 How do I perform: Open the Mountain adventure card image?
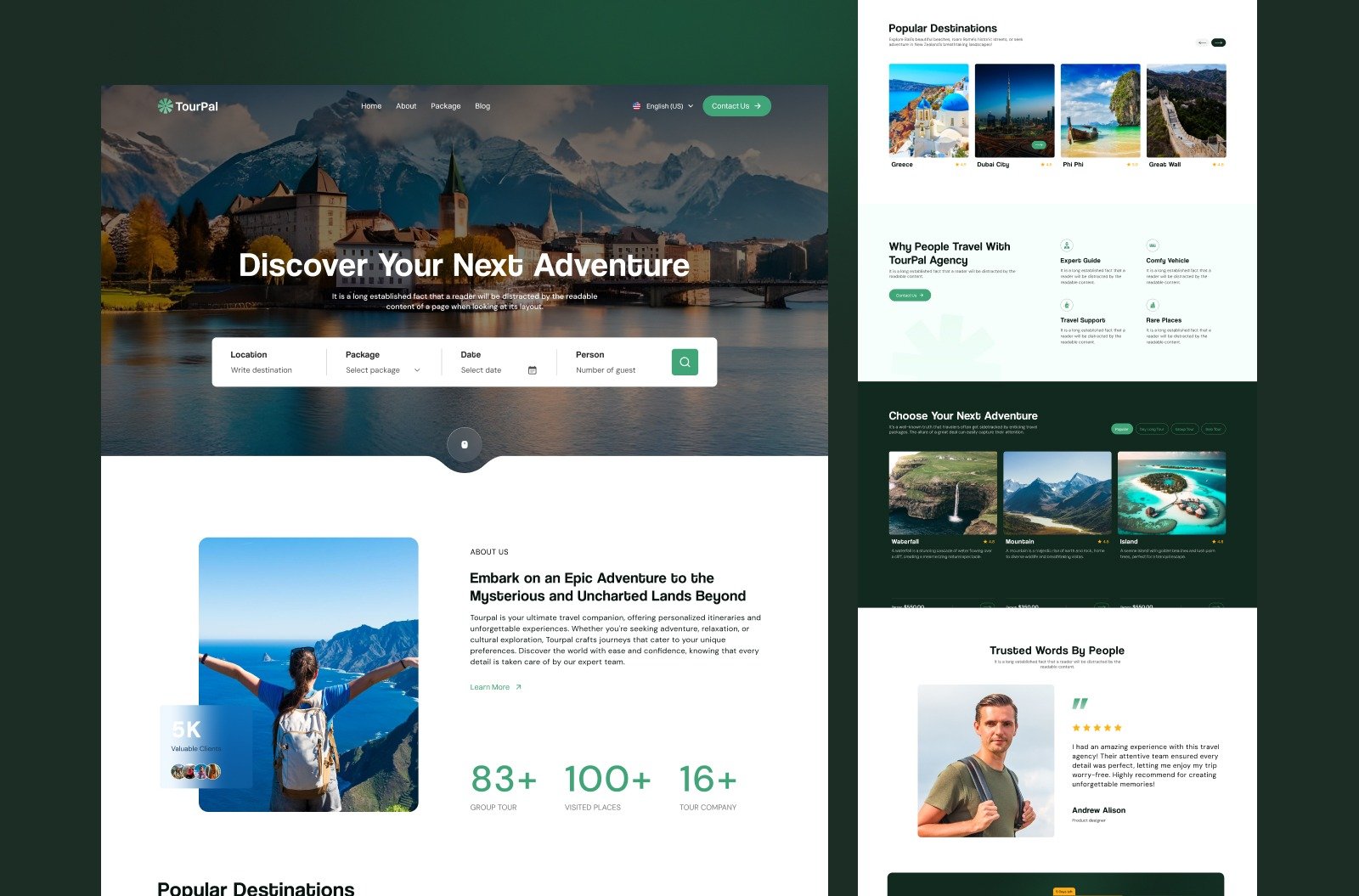(x=1057, y=493)
